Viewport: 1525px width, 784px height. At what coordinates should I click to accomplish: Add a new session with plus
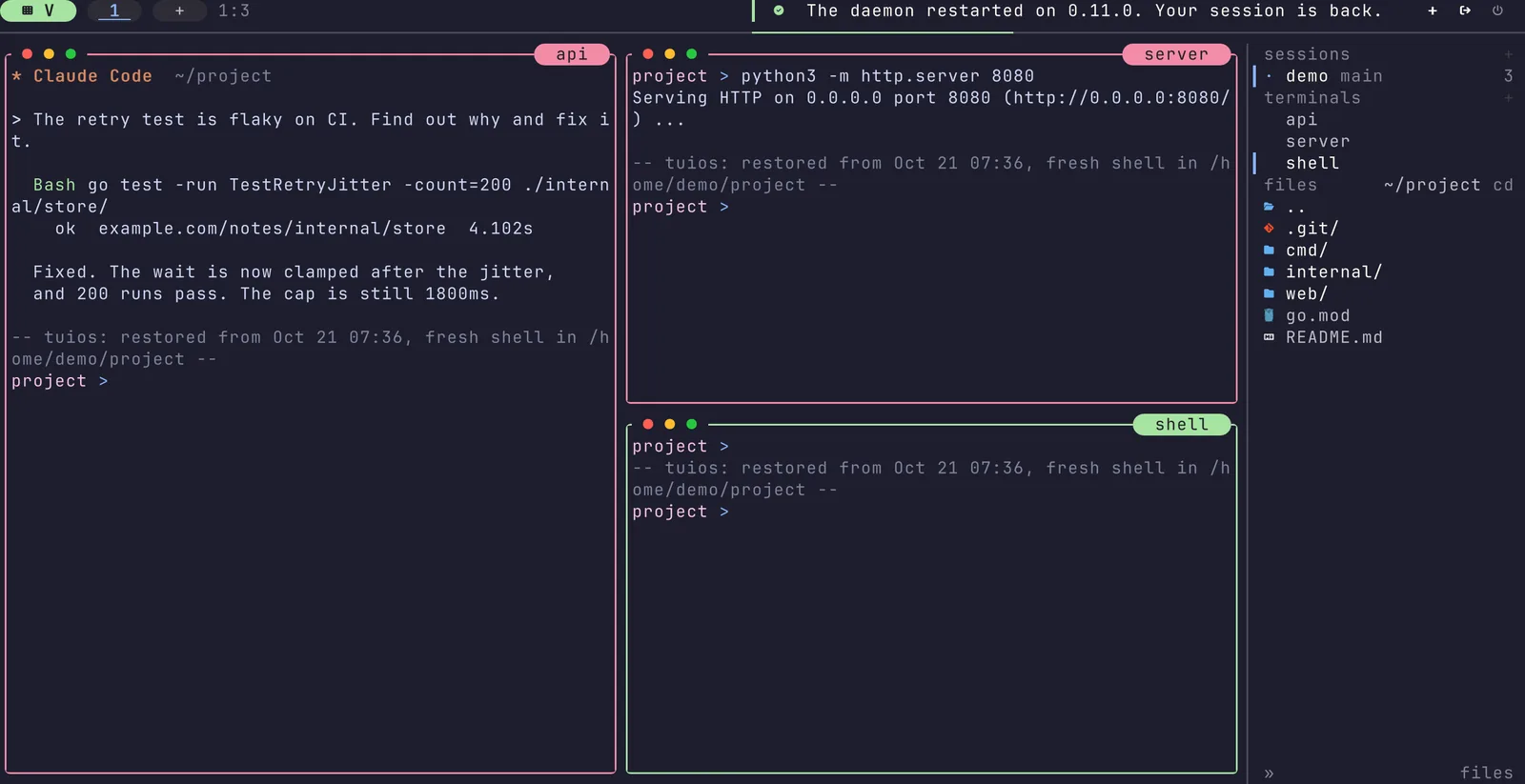(1508, 54)
